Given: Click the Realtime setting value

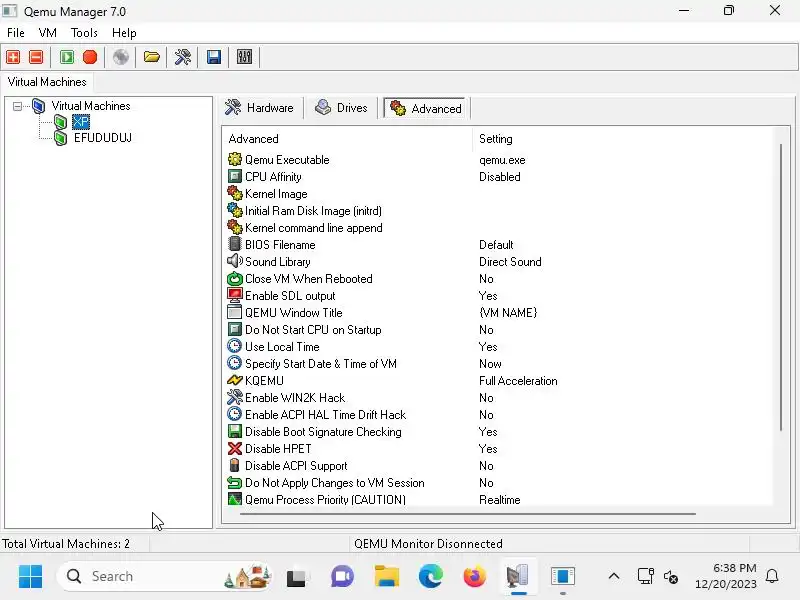Looking at the screenshot, I should point(499,499).
